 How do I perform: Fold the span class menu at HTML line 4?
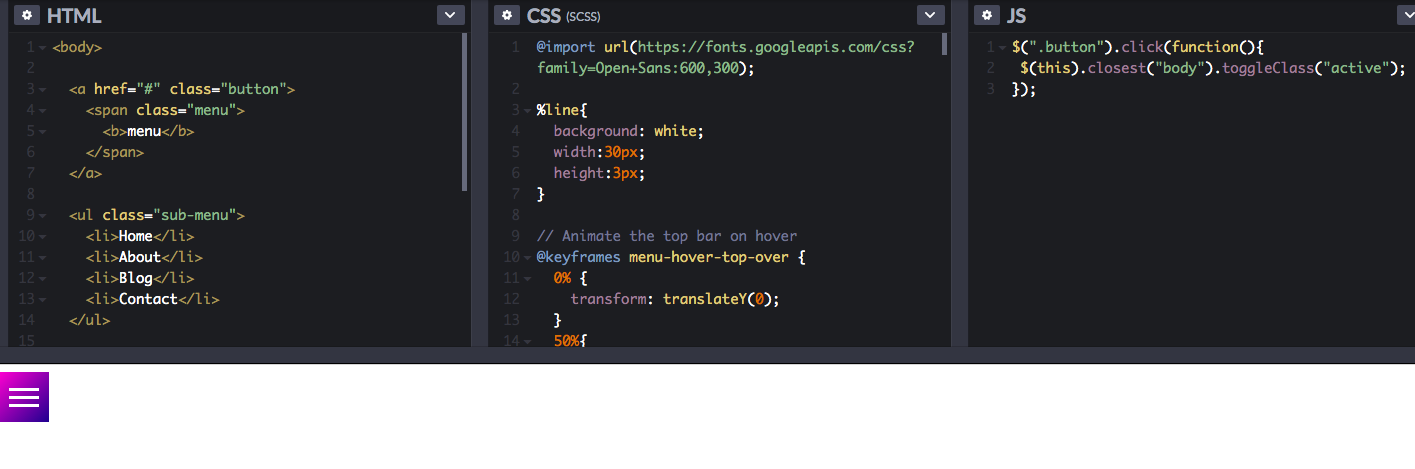(43, 111)
